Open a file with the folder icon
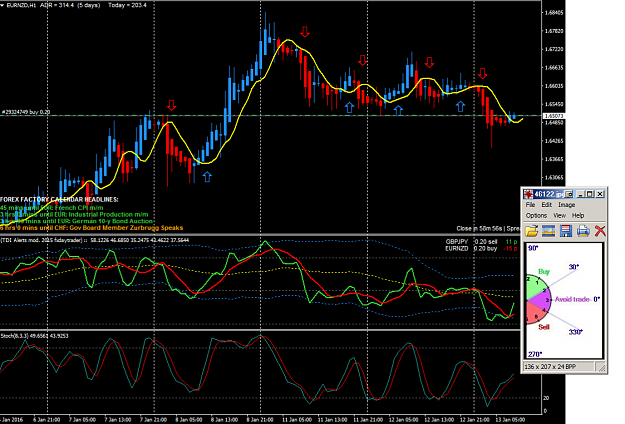The height and width of the screenshot is (424, 625). pyautogui.click(x=531, y=231)
